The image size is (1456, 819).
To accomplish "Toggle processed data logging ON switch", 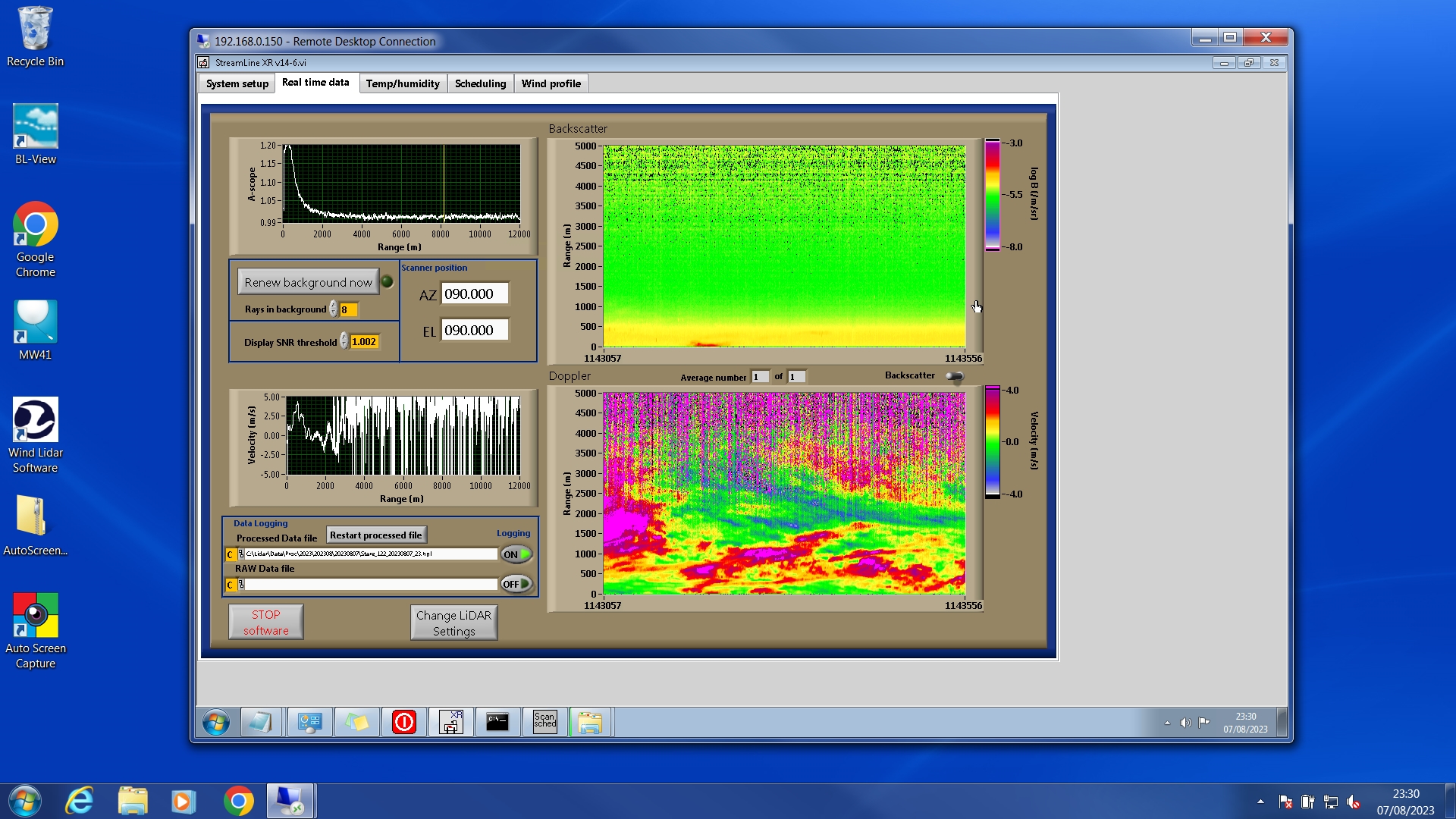I will (516, 554).
